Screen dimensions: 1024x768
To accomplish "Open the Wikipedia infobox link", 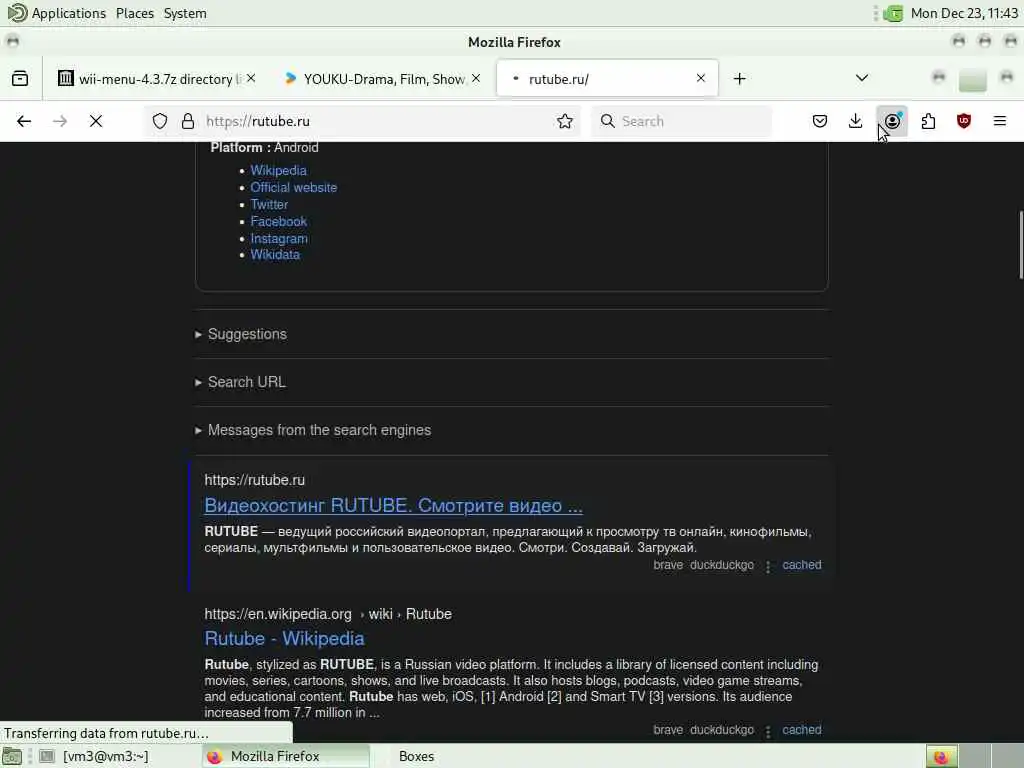I will tap(278, 170).
